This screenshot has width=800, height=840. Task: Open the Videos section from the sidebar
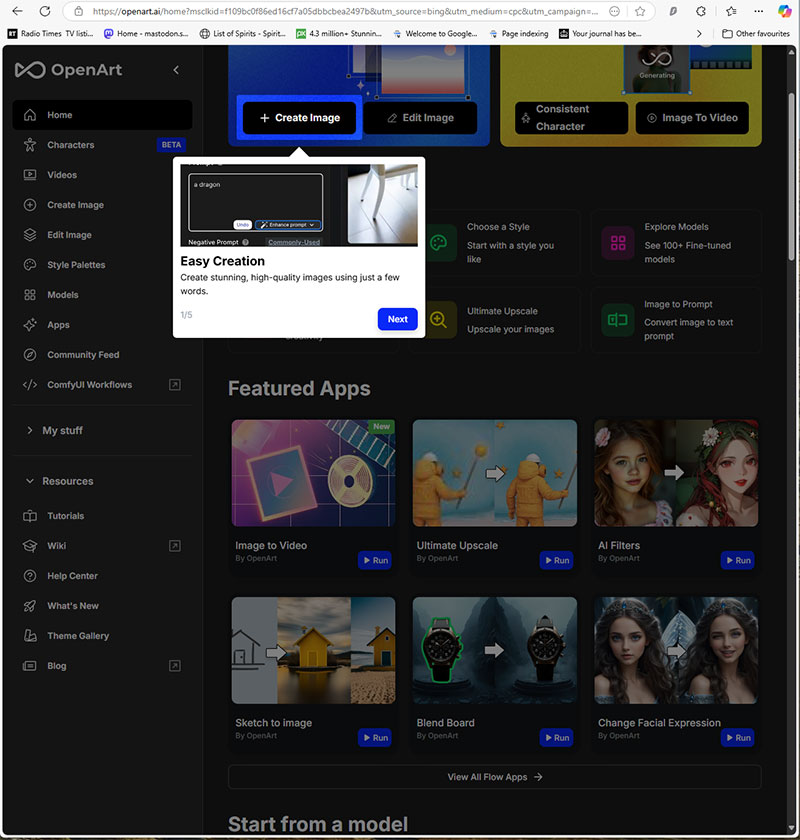(28, 175)
